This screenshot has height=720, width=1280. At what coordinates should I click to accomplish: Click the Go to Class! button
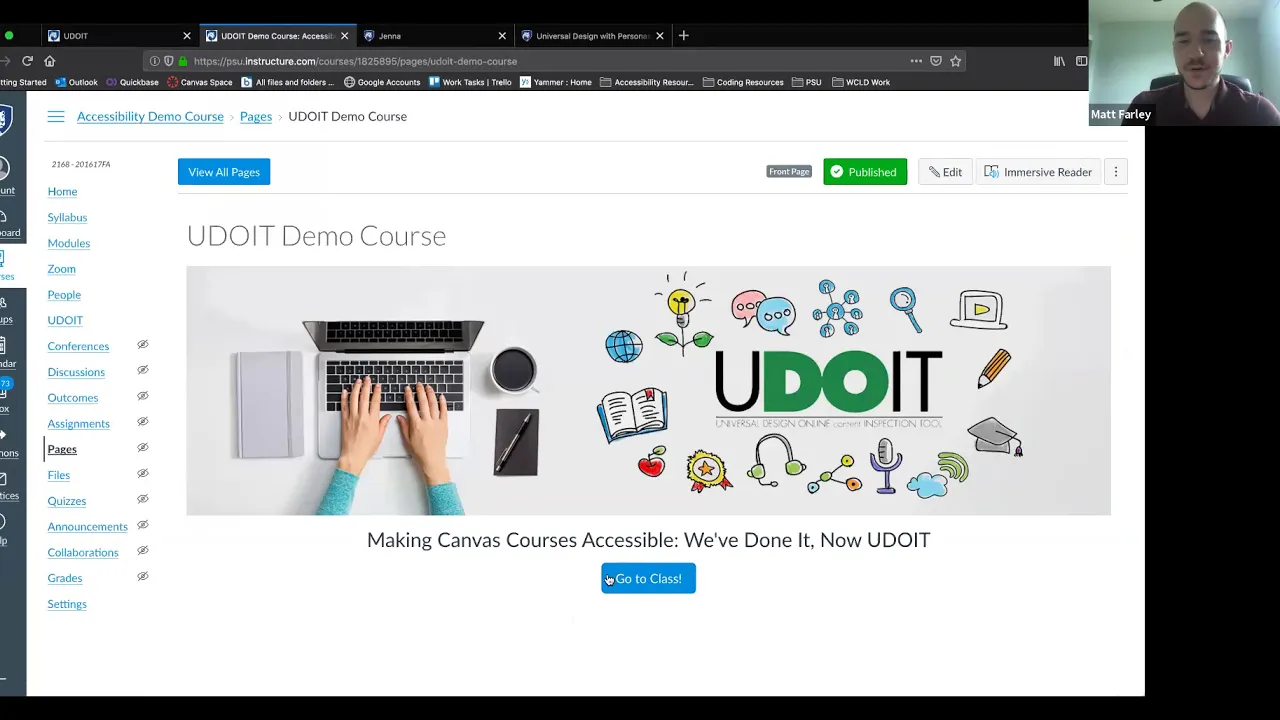pyautogui.click(x=648, y=579)
